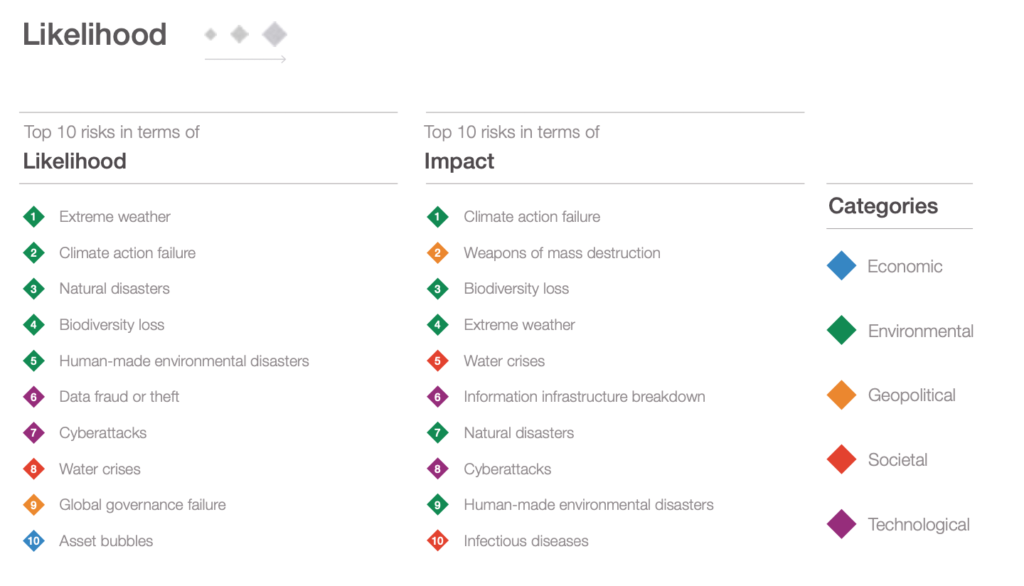Image resolution: width=1024 pixels, height=586 pixels.
Task: Select Information infrastructure breakdown risk
Action: [584, 397]
